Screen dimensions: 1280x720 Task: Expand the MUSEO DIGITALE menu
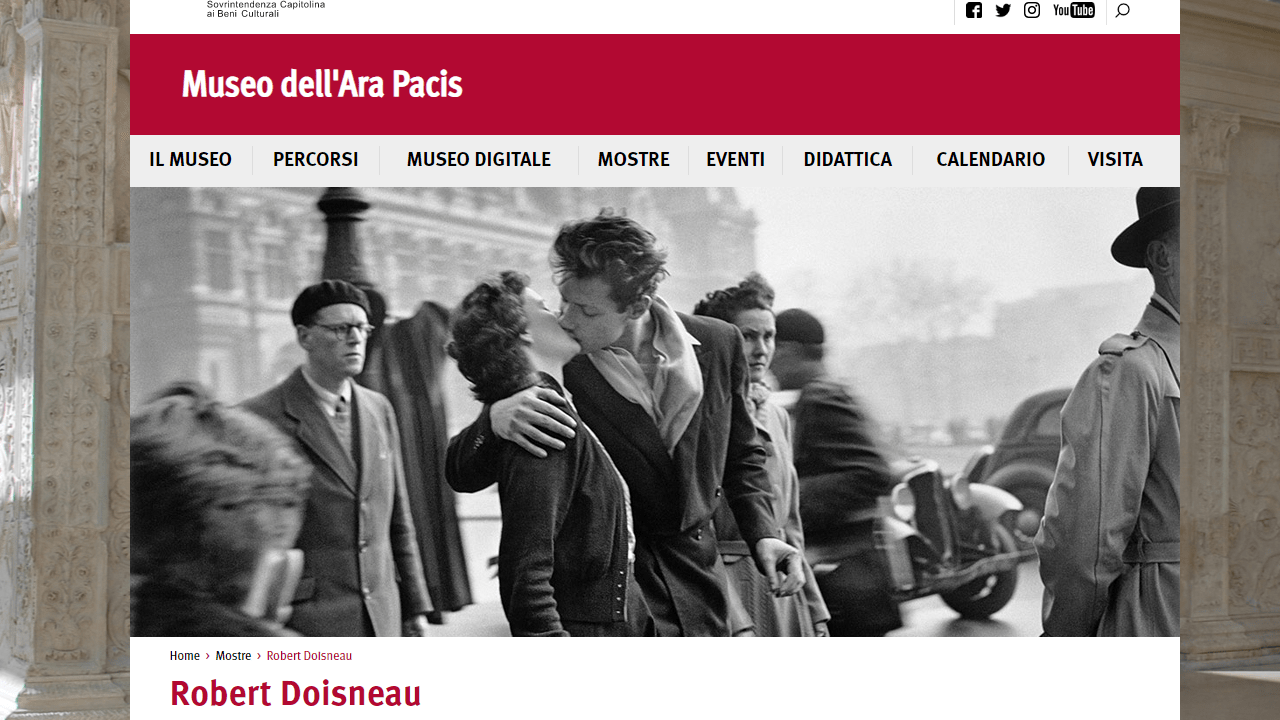coord(479,160)
